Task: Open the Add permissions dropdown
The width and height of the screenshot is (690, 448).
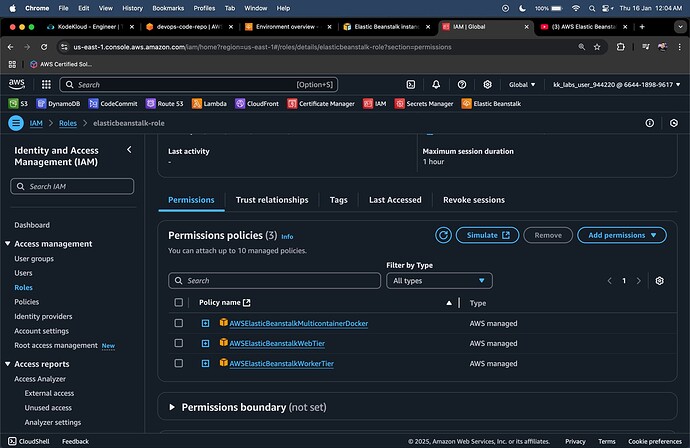Action: point(621,235)
